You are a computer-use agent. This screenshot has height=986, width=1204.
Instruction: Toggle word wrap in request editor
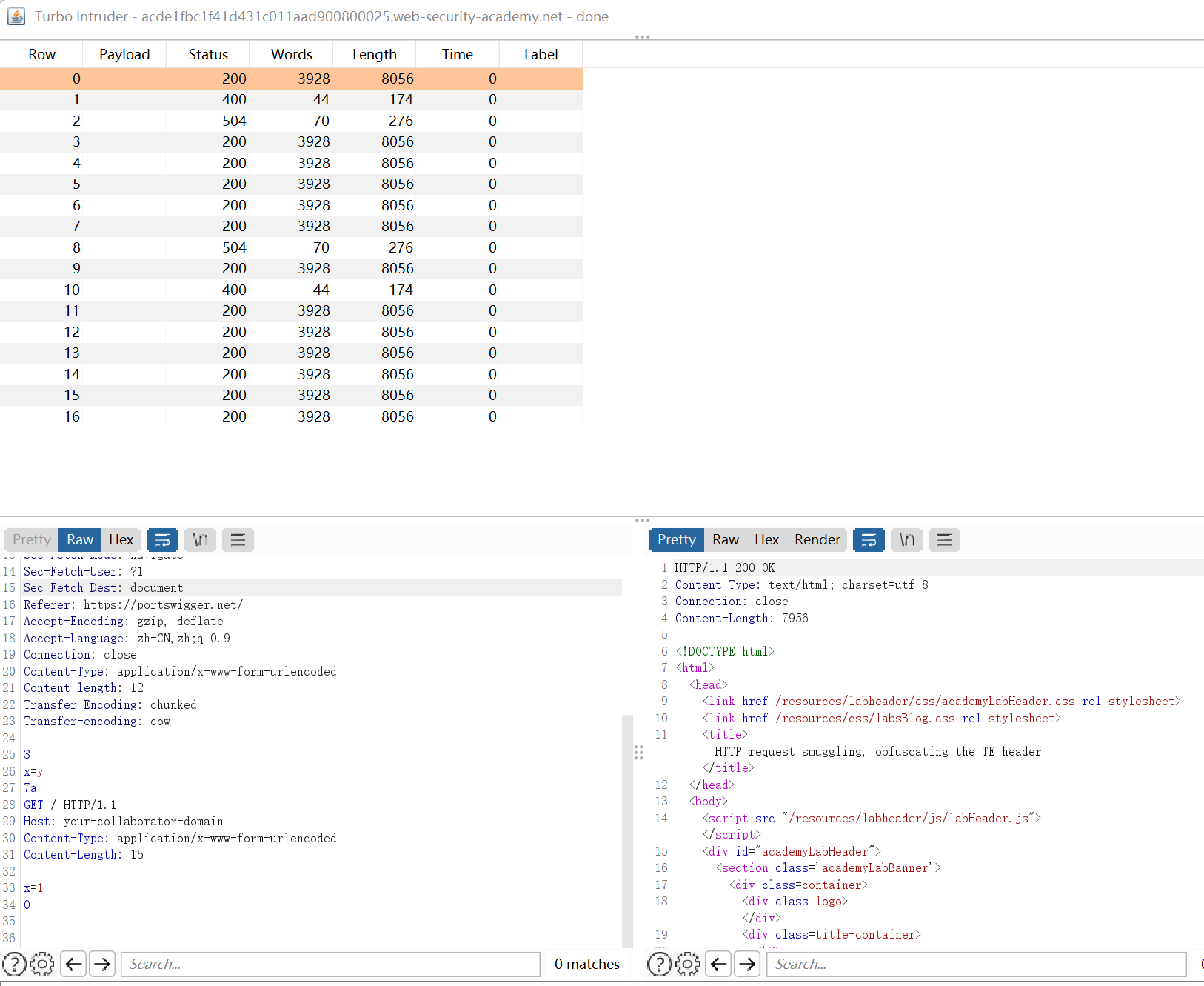click(x=162, y=540)
